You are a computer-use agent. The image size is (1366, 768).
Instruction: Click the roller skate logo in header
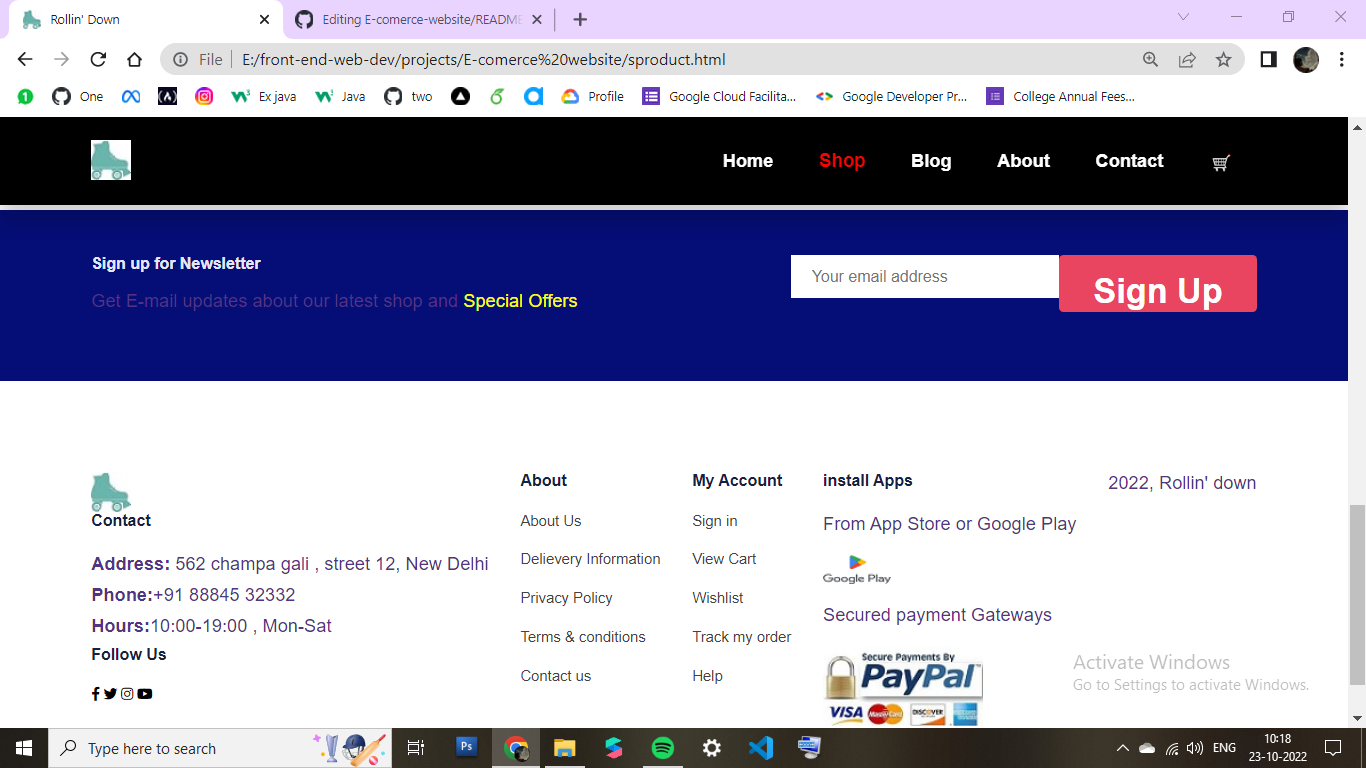111,160
